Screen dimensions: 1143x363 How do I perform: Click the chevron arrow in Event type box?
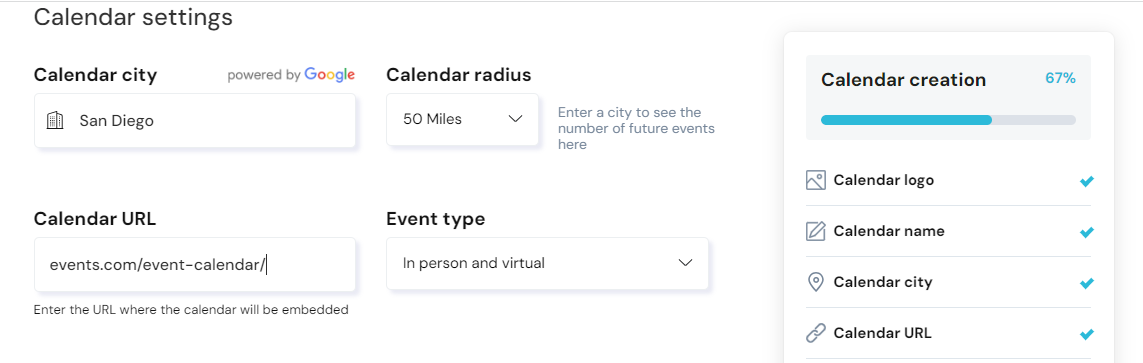(685, 263)
